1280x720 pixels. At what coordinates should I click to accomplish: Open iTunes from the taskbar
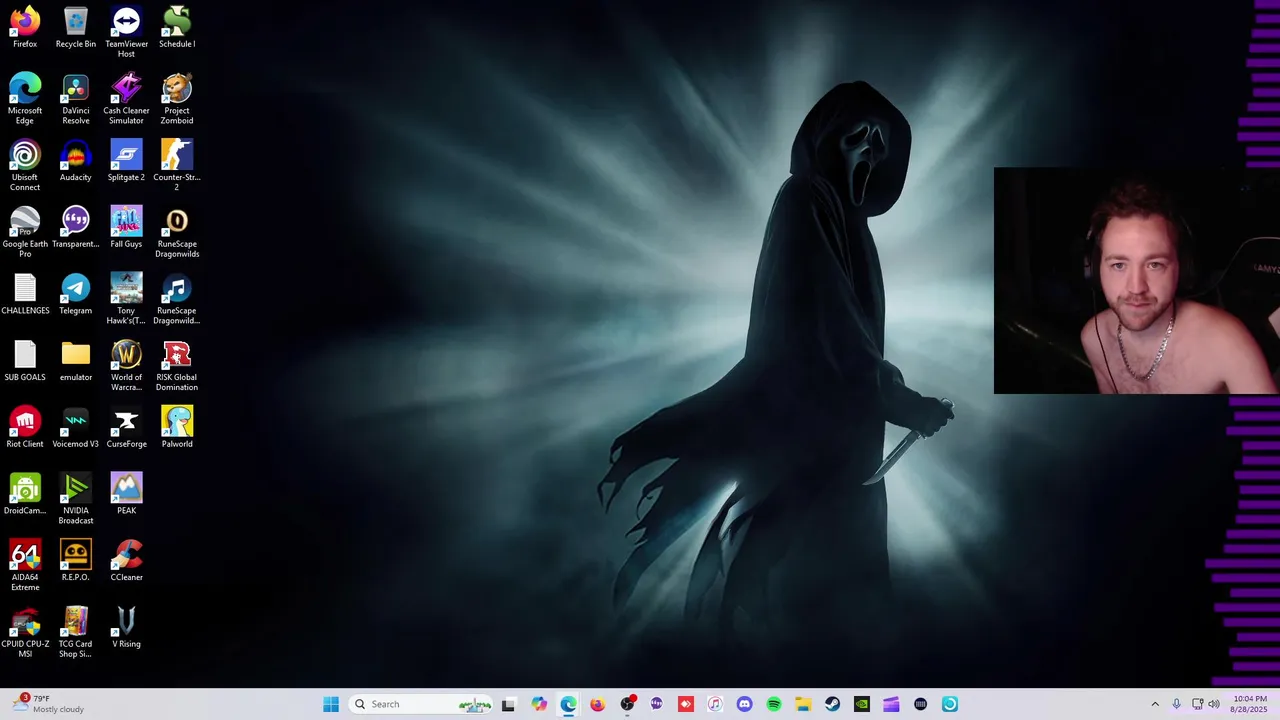tap(715, 704)
